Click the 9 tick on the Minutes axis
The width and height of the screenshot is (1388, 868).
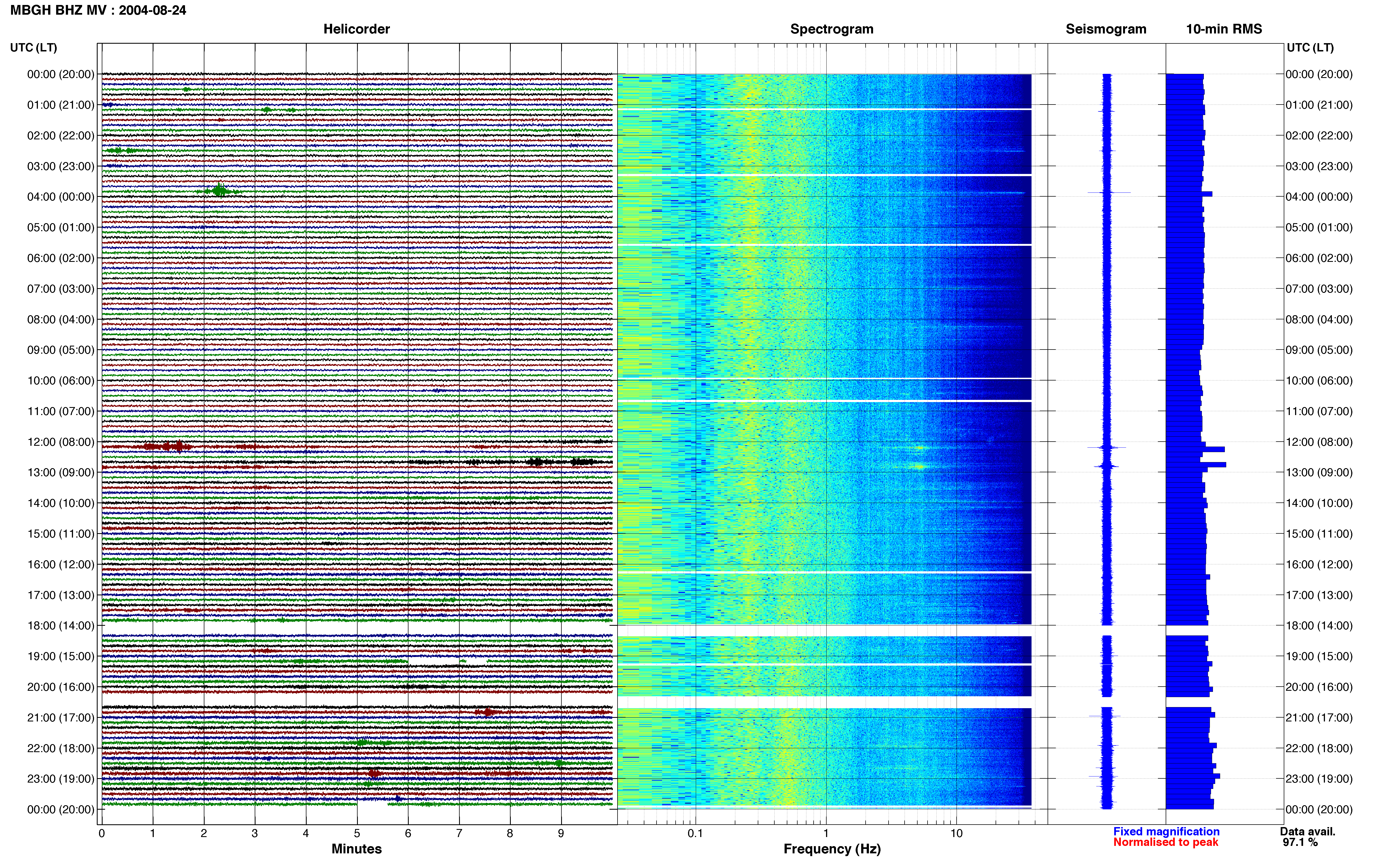561,833
